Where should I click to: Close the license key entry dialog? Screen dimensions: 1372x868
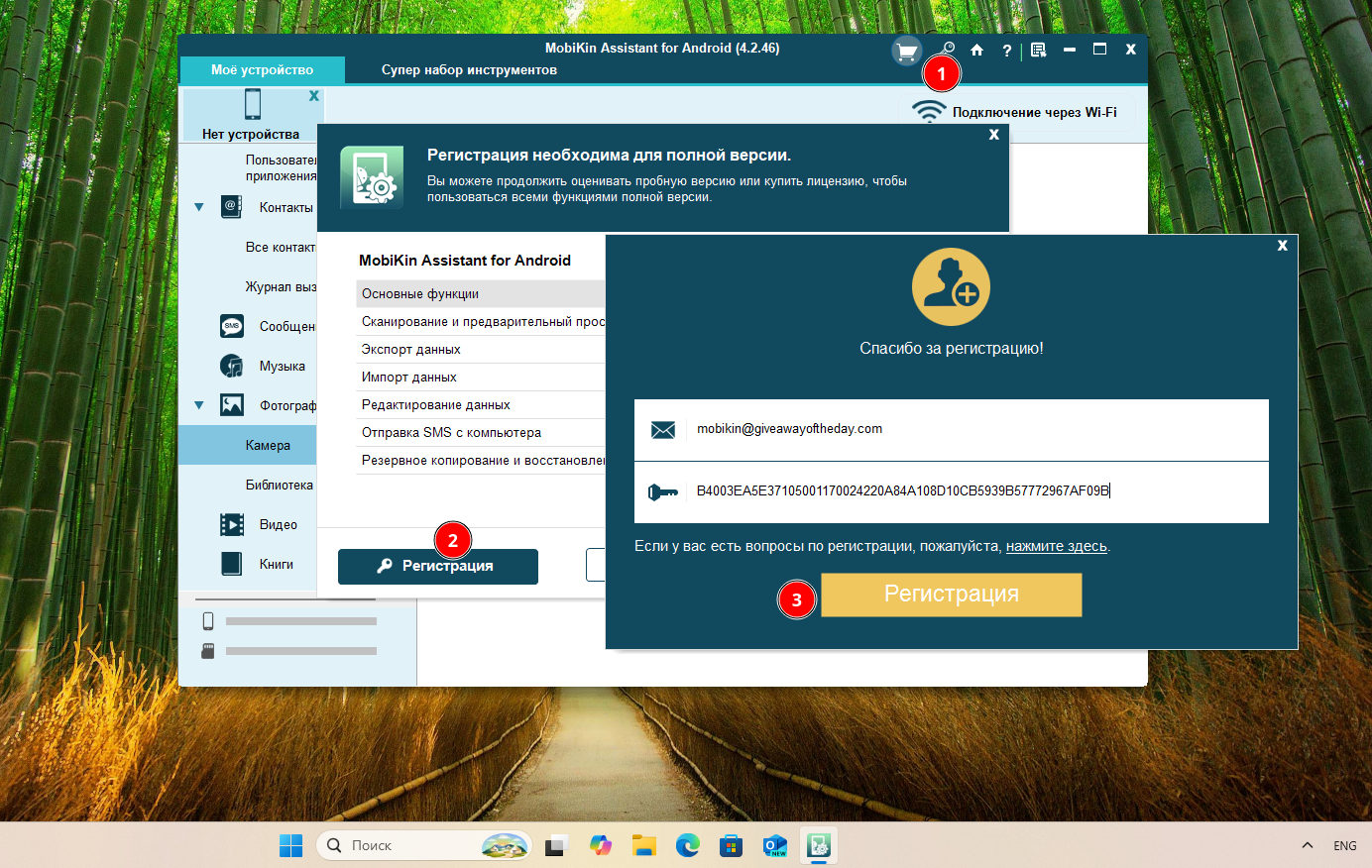click(x=1283, y=246)
